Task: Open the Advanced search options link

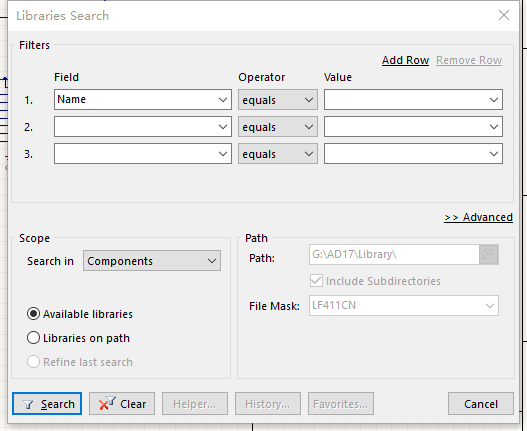Action: point(478,217)
